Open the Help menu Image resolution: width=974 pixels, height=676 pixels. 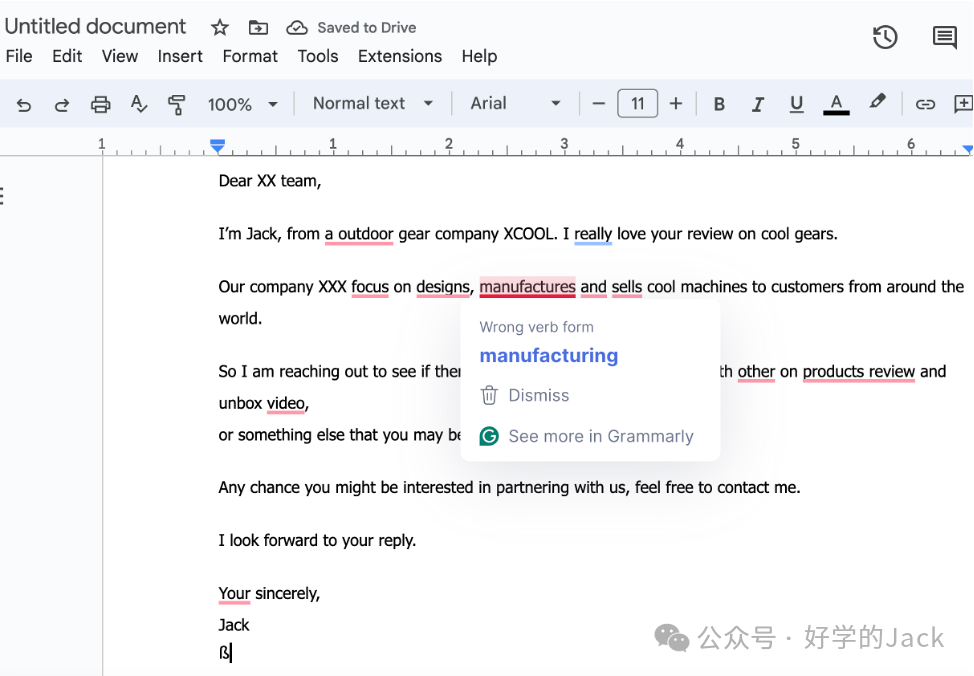[x=480, y=57]
